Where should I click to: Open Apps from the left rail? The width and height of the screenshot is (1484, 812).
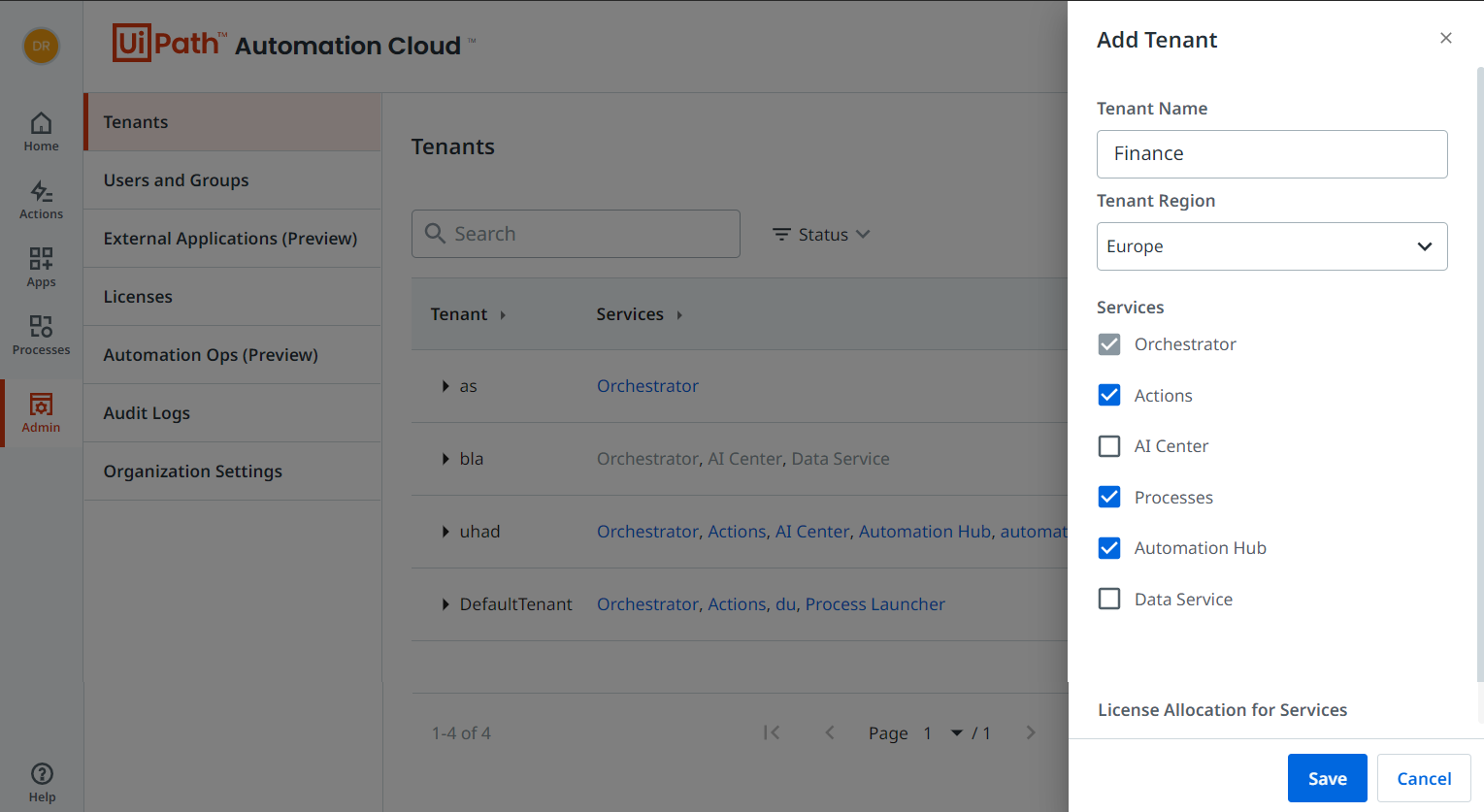[41, 268]
